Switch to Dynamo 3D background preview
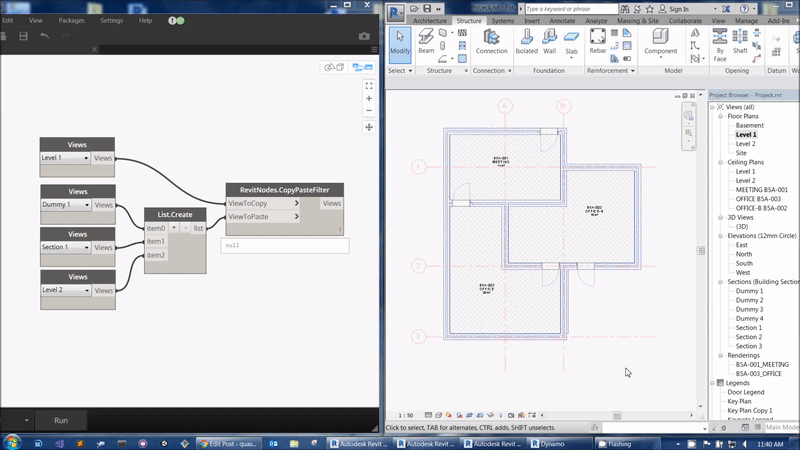 (x=332, y=67)
